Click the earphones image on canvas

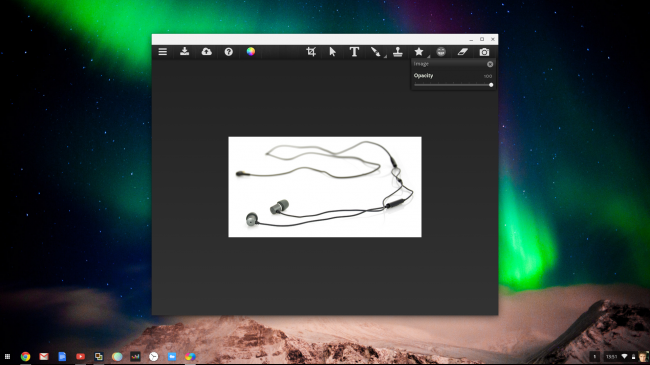(x=325, y=187)
